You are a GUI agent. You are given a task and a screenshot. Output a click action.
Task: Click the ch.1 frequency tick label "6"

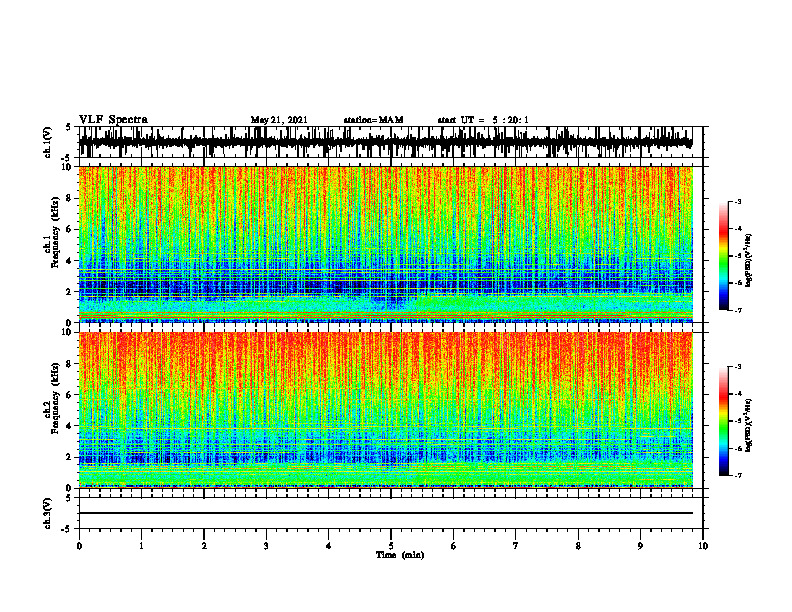coord(70,229)
